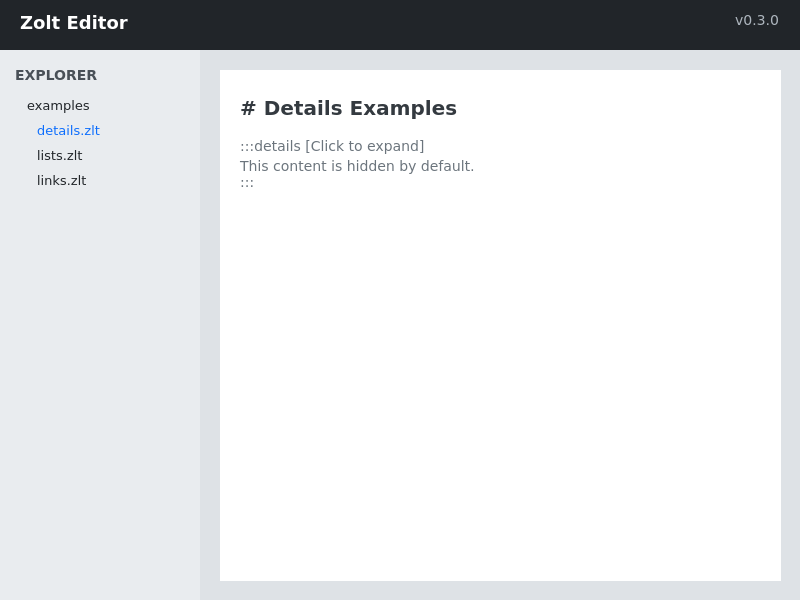Click the dark top header bar
Viewport: 800px width, 600px height.
click(400, 22)
